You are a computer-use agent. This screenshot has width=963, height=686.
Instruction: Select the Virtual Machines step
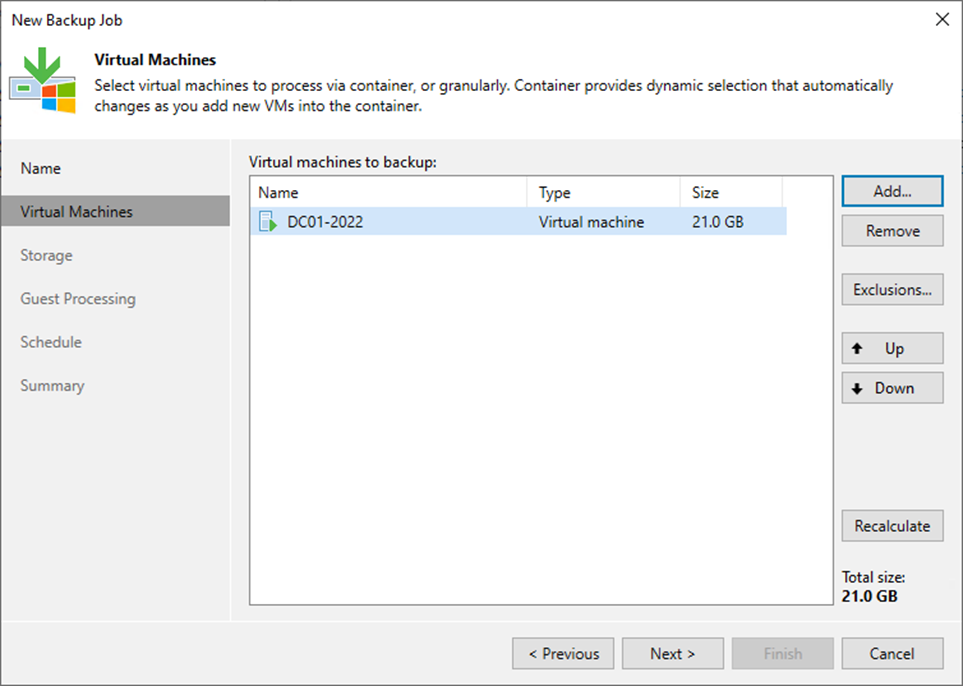tap(115, 211)
